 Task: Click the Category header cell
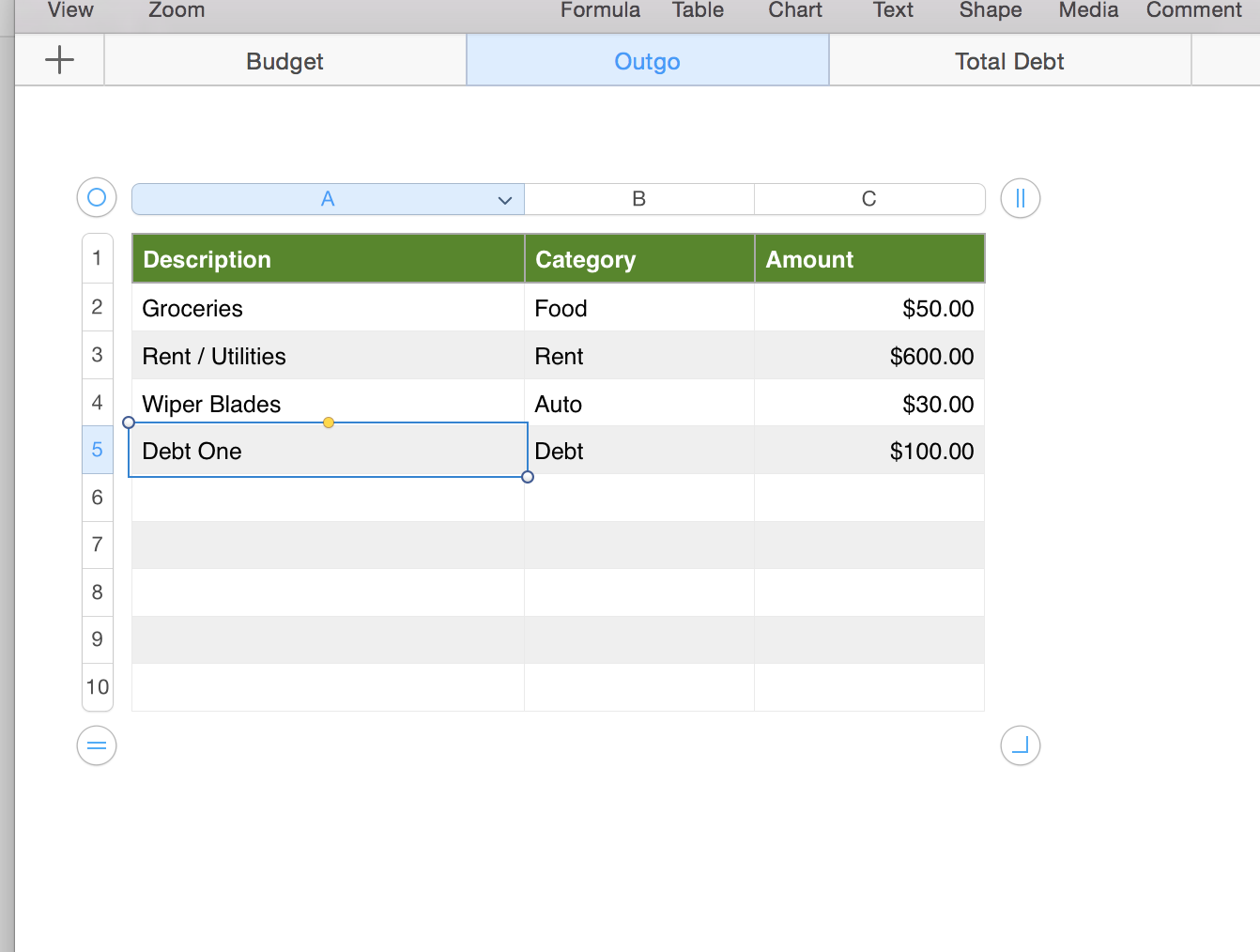pyautogui.click(x=639, y=259)
